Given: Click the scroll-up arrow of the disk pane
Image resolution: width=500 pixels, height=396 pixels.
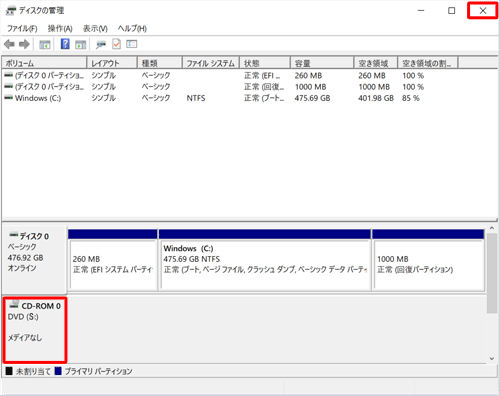Looking at the screenshot, I should coord(492,228).
